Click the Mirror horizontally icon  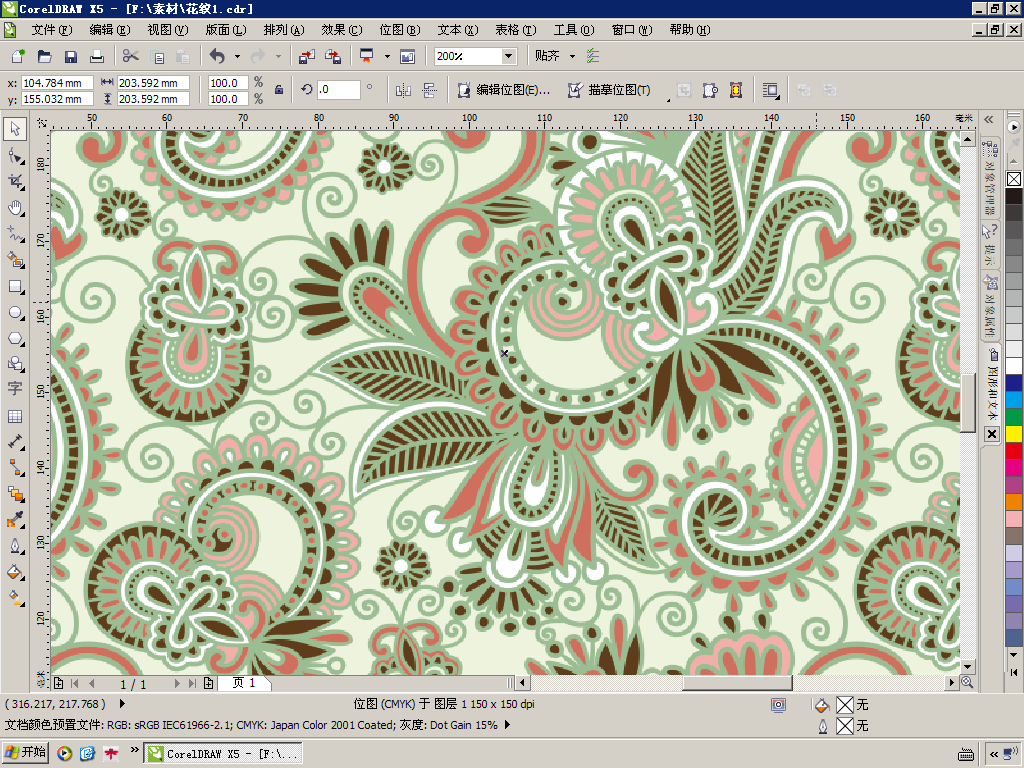[404, 90]
